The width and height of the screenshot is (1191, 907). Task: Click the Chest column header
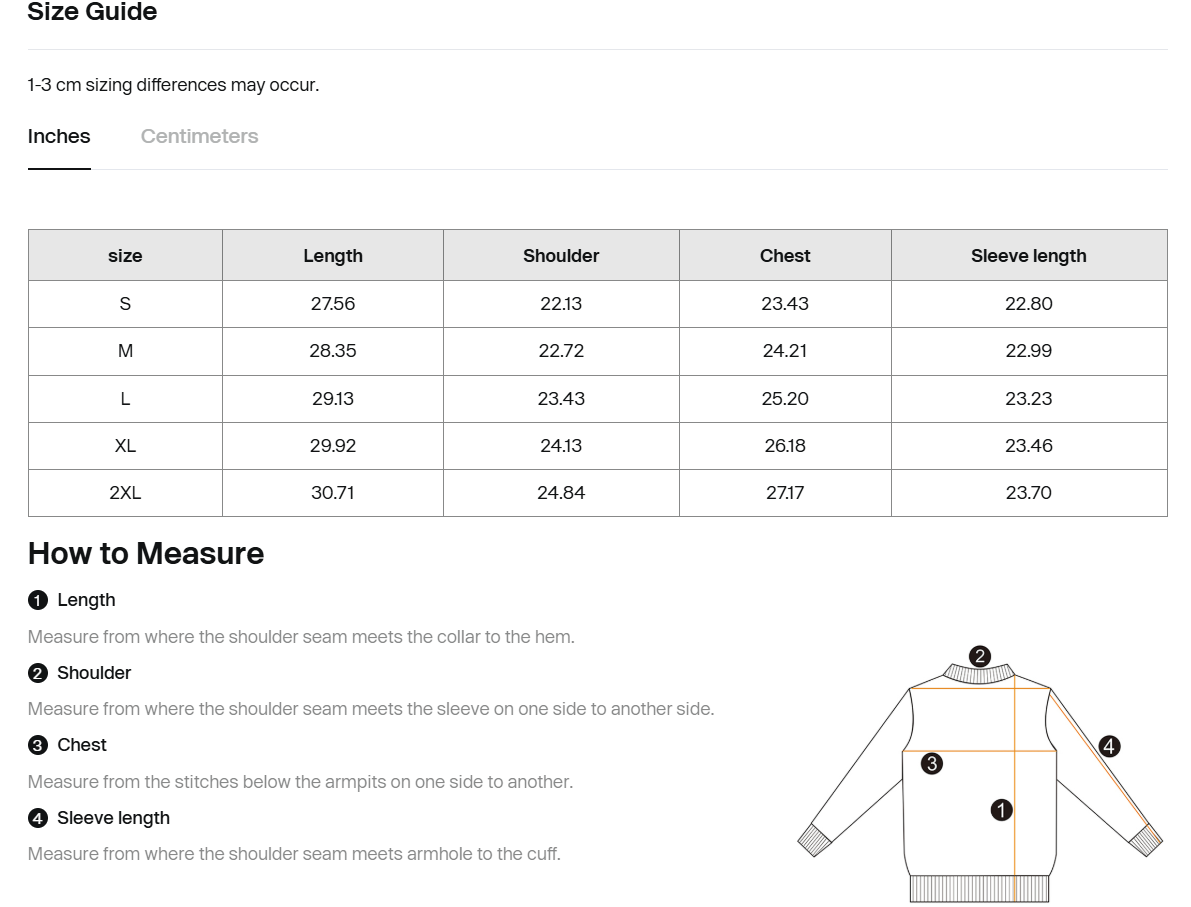[785, 256]
